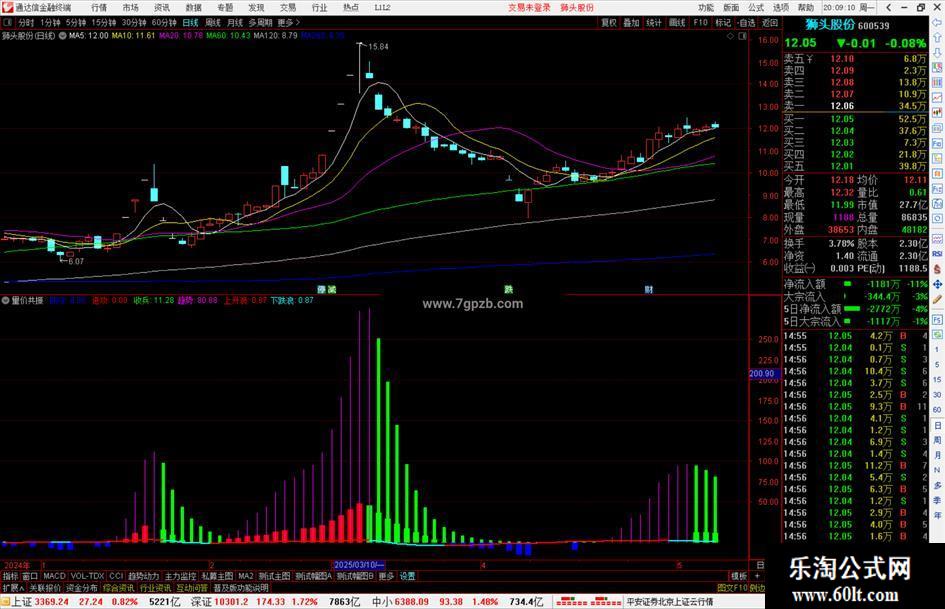Click the round icon beside 量价共振 indicator

click(5, 300)
